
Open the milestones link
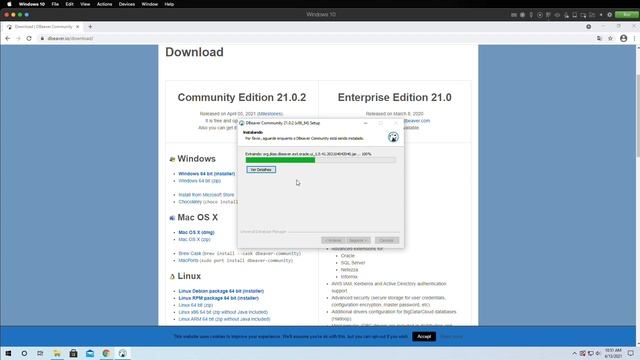pos(270,114)
